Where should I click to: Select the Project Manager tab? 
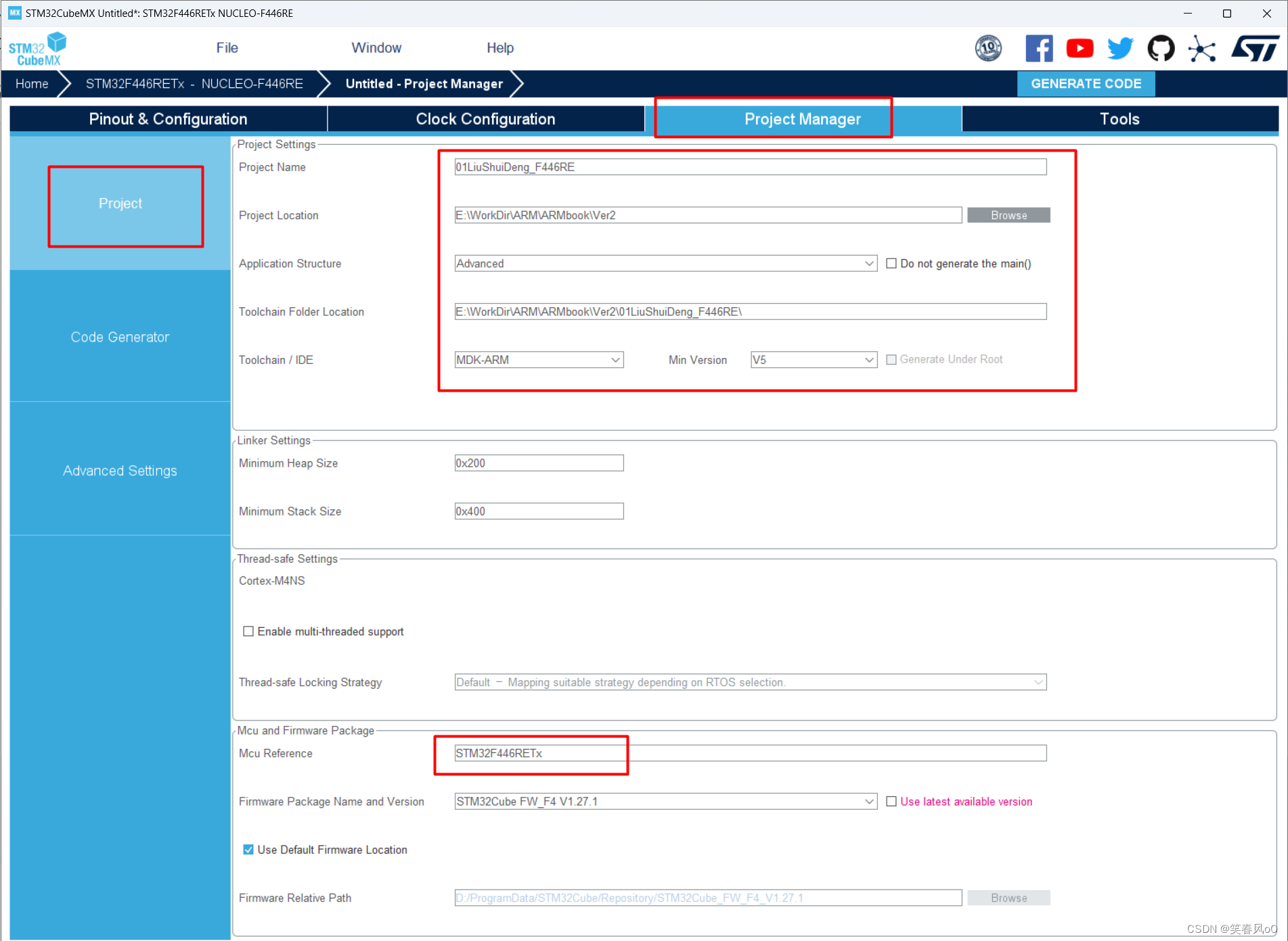[x=803, y=119]
